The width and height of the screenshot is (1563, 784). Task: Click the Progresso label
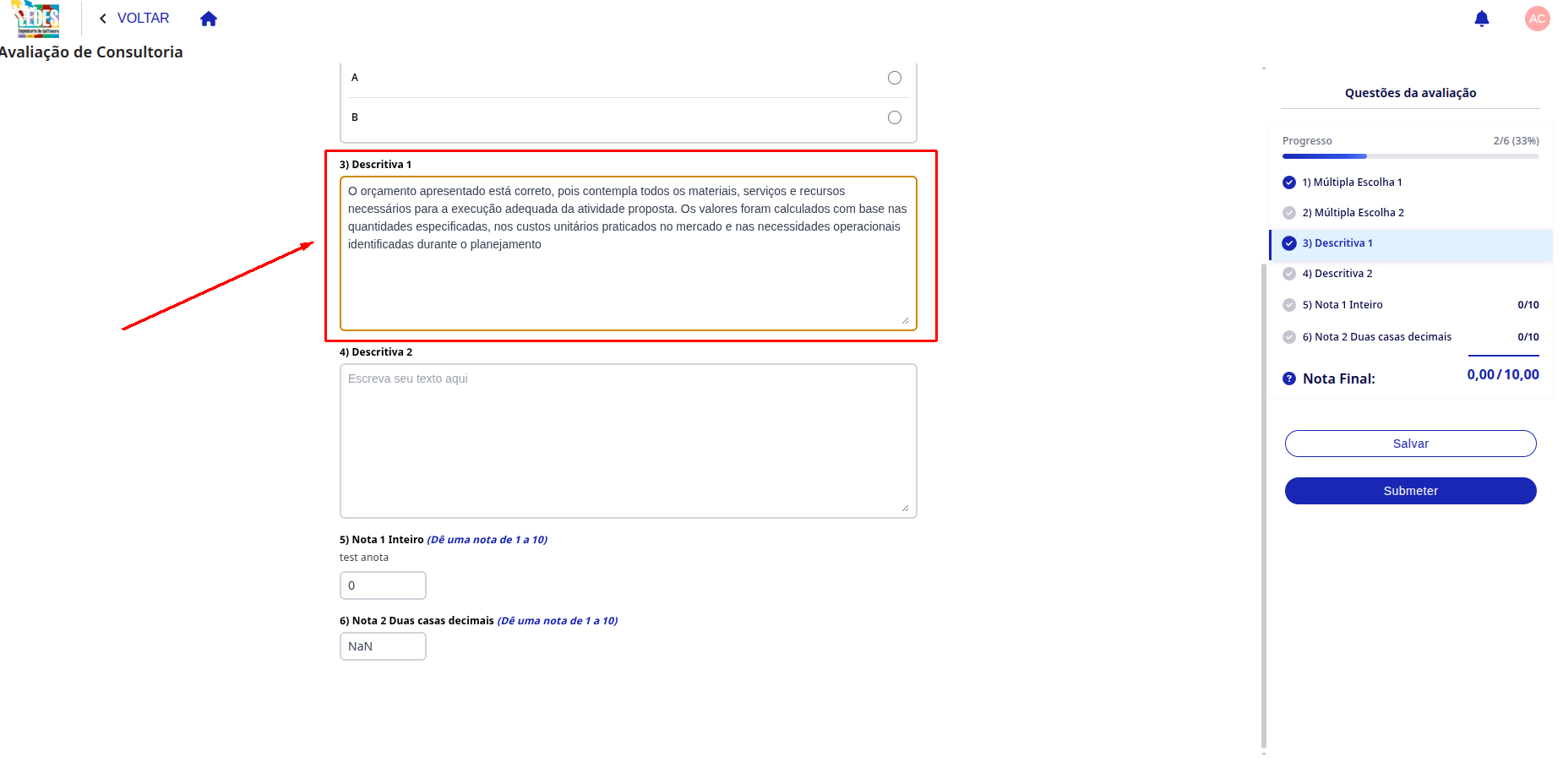(1307, 141)
